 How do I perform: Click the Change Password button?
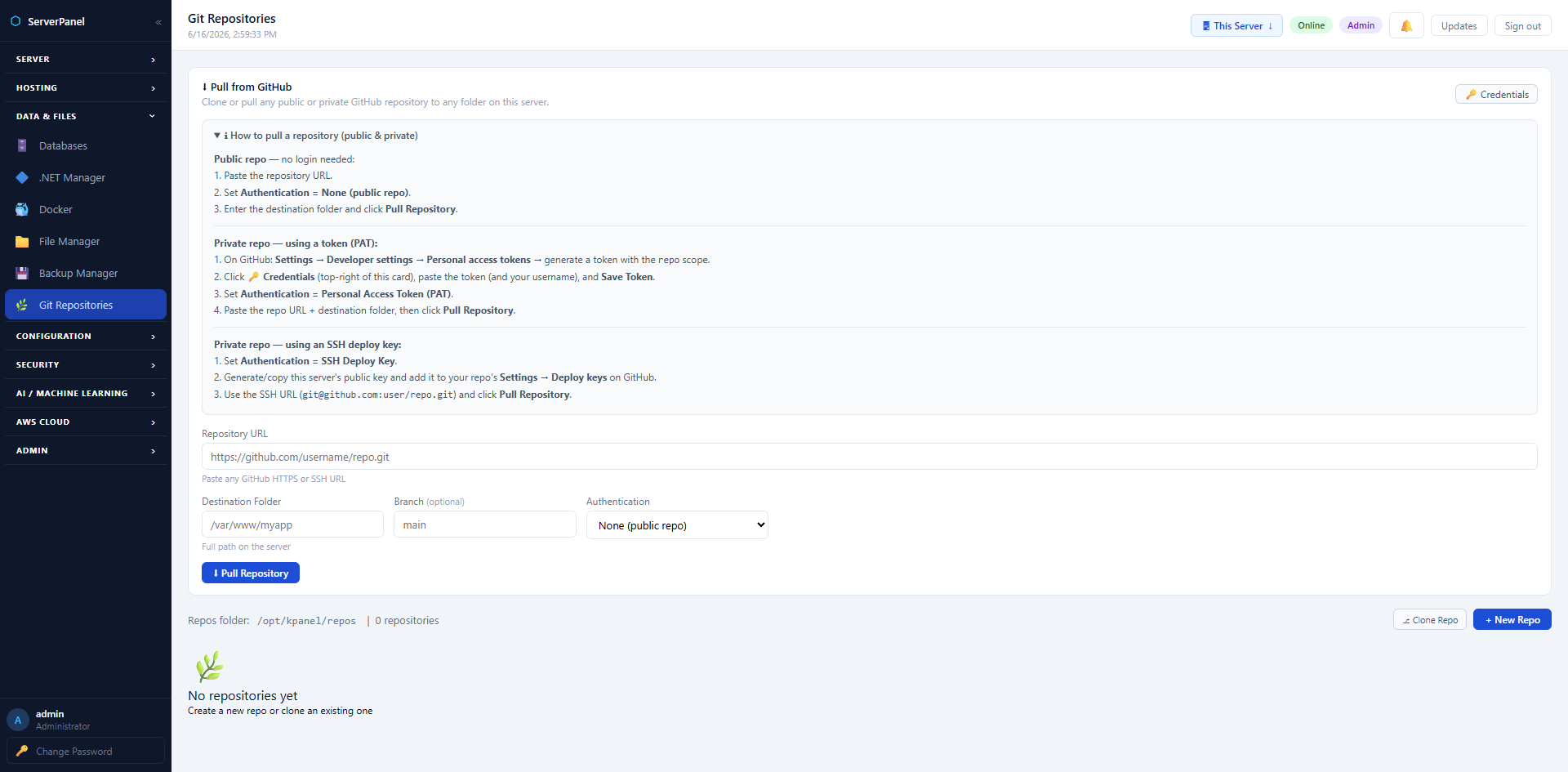point(86,751)
